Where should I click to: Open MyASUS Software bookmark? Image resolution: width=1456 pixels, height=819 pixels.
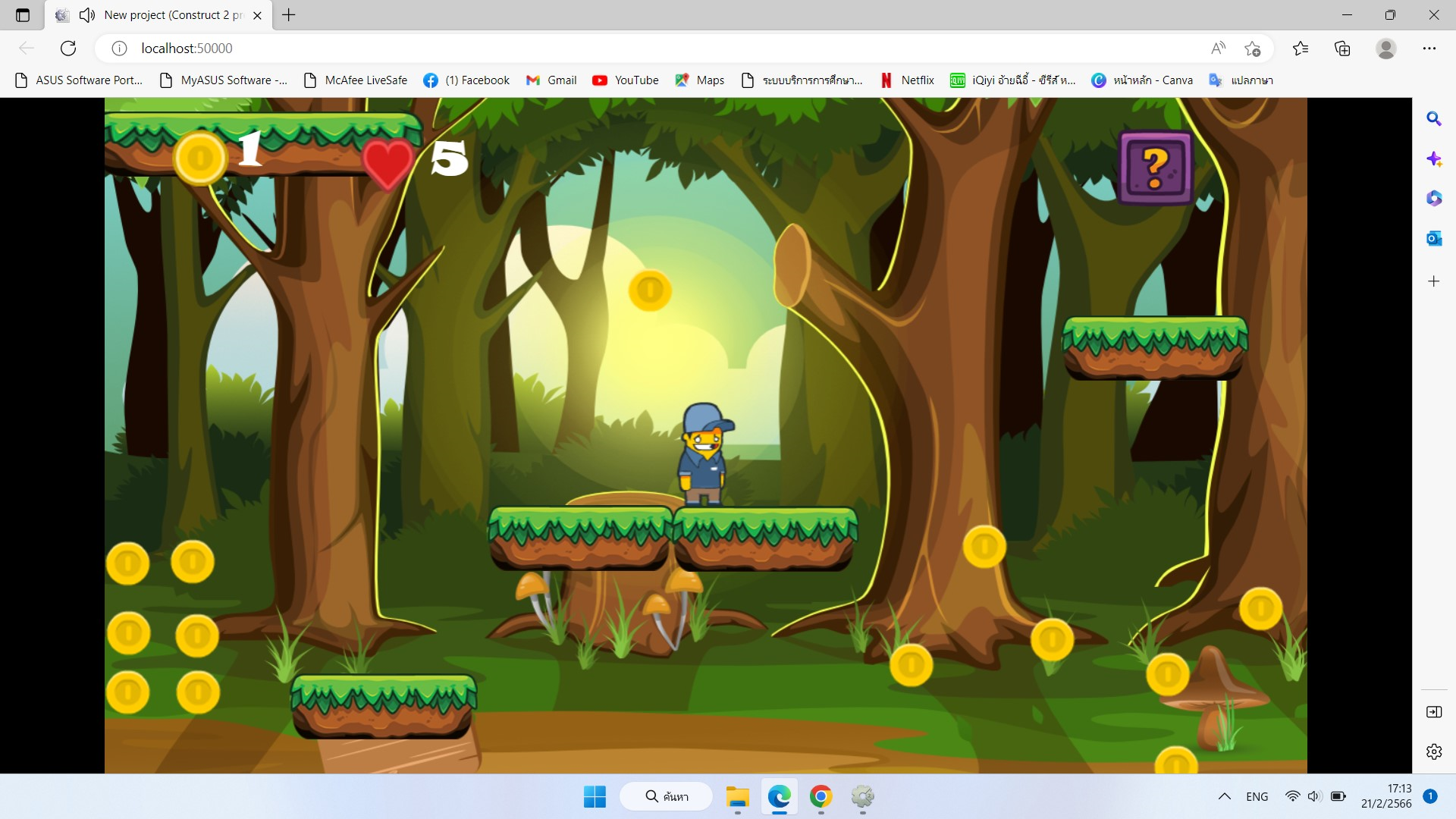(x=224, y=80)
